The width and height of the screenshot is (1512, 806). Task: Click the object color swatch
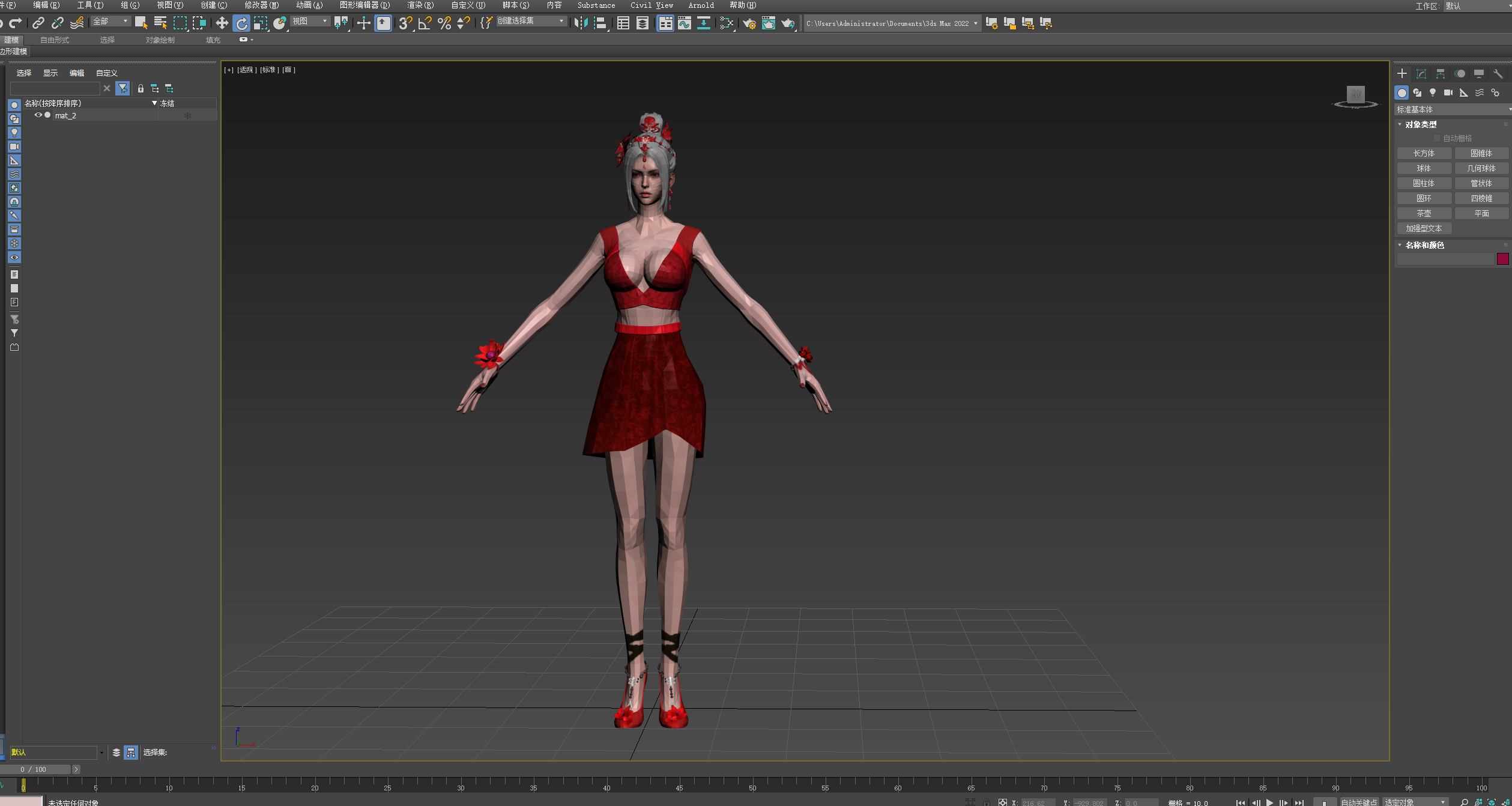tap(1502, 259)
